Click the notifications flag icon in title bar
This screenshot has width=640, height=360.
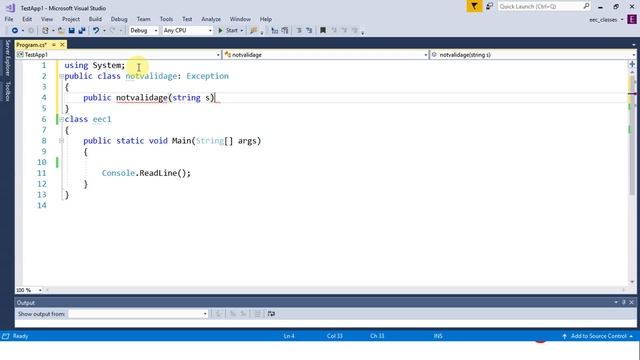tap(474, 7)
